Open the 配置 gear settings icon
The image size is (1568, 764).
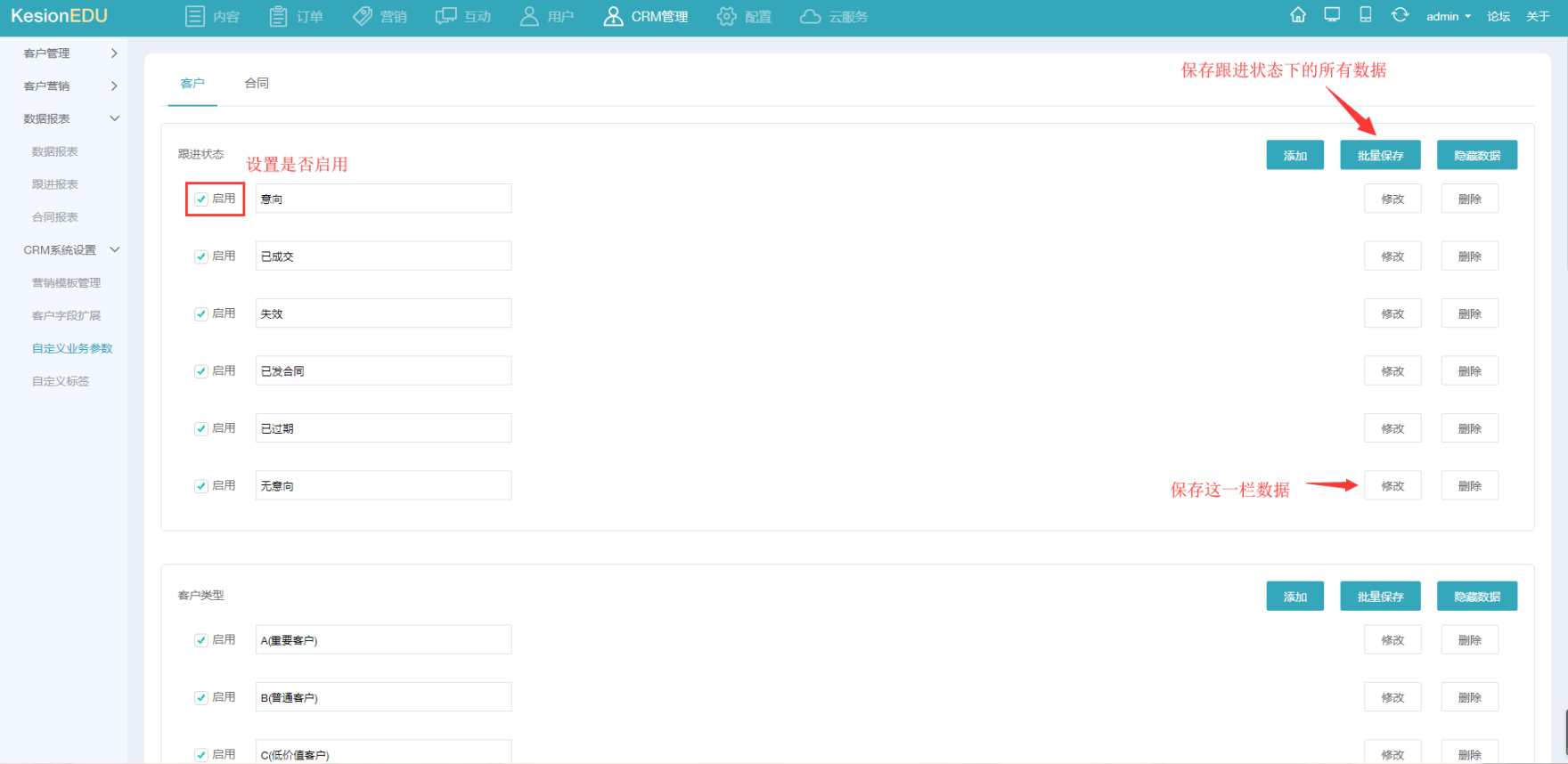pyautogui.click(x=727, y=16)
